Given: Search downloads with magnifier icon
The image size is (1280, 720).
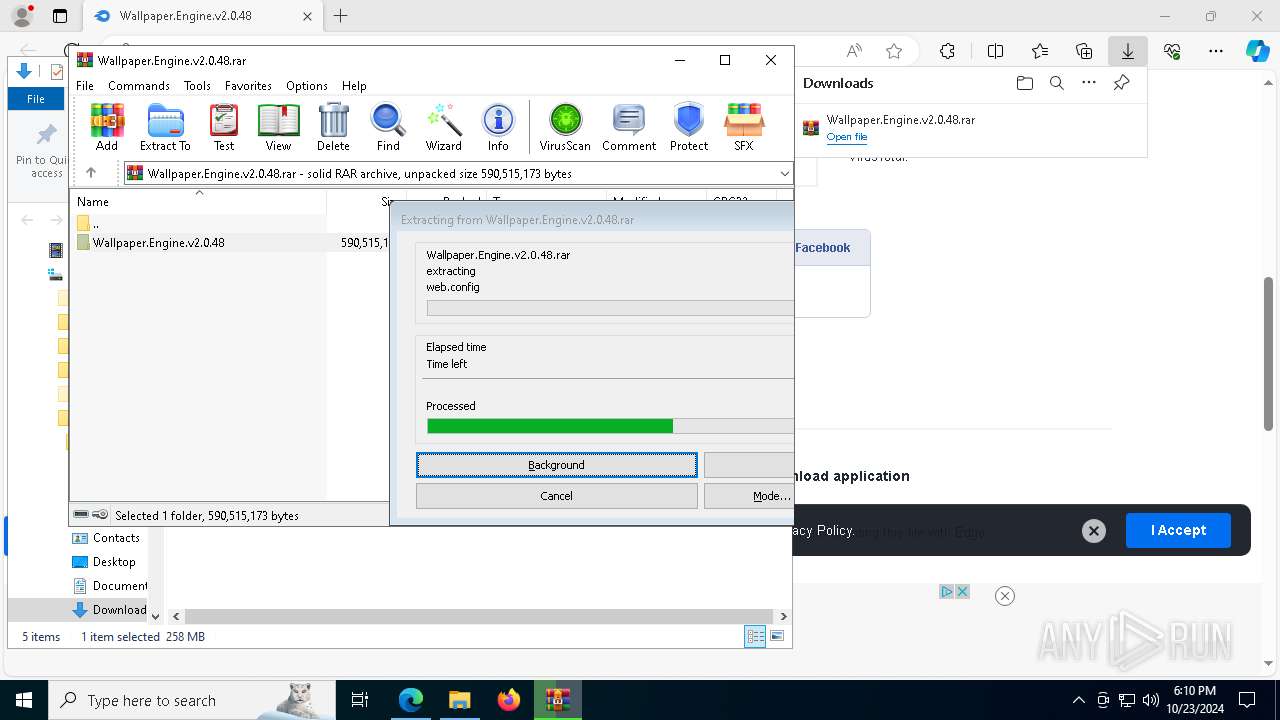Looking at the screenshot, I should 1056,83.
